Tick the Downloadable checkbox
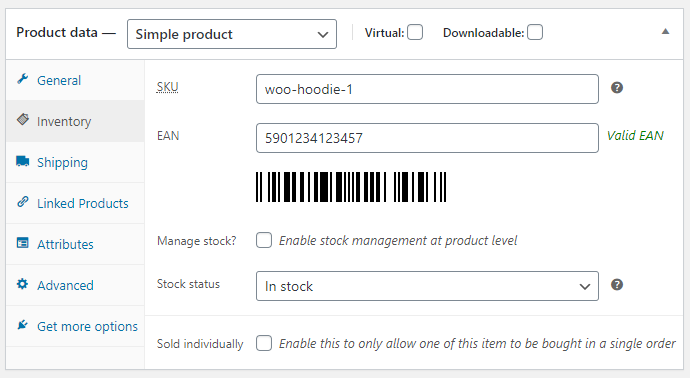The height and width of the screenshot is (378, 690). tap(535, 33)
